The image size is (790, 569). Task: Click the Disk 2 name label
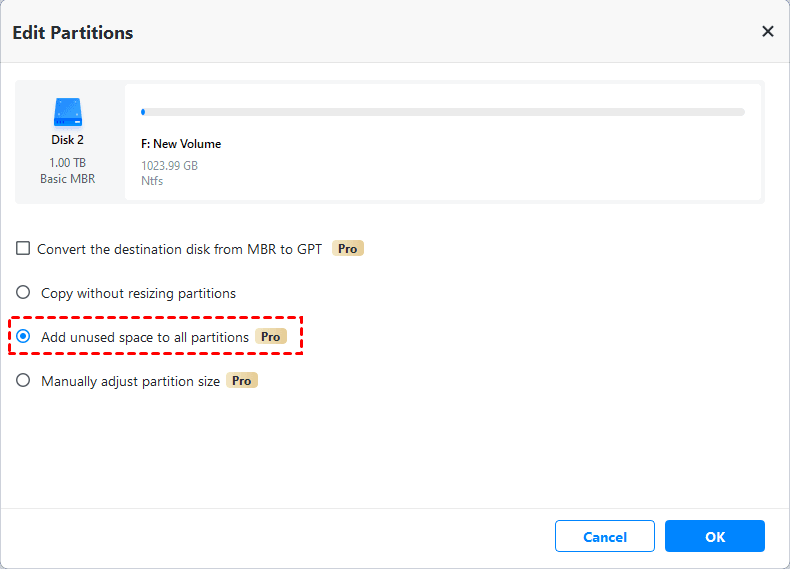(x=68, y=140)
